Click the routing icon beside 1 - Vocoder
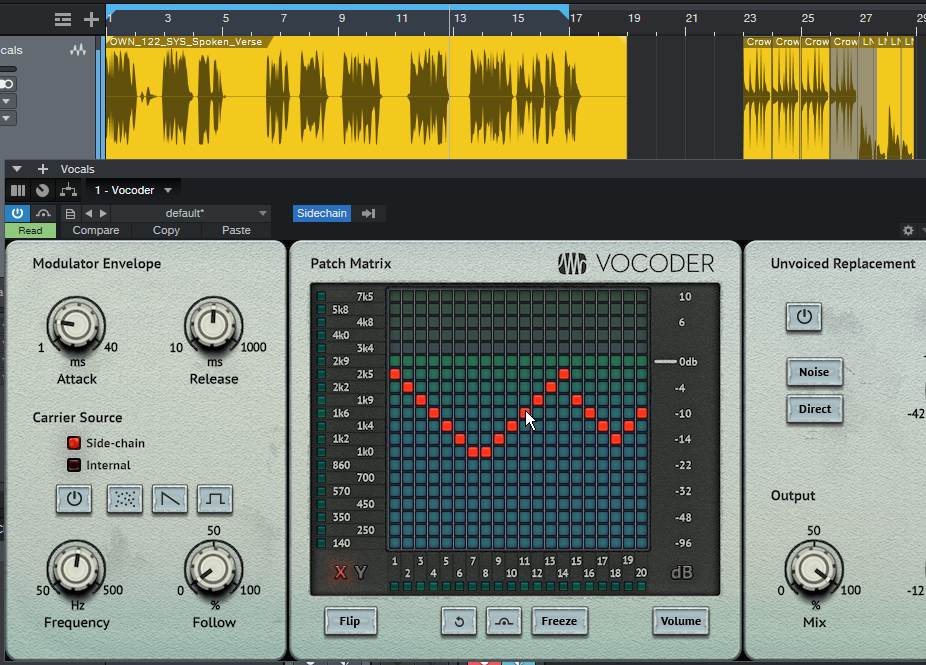This screenshot has height=665, width=926. click(68, 190)
